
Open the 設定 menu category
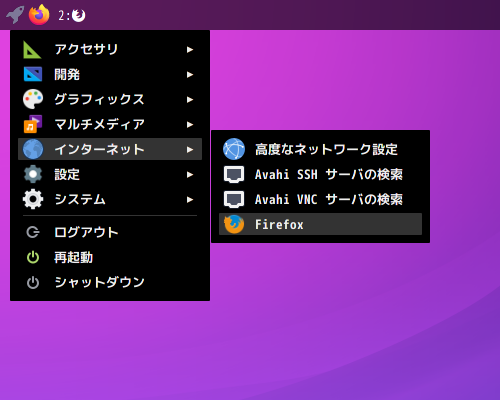coord(110,174)
